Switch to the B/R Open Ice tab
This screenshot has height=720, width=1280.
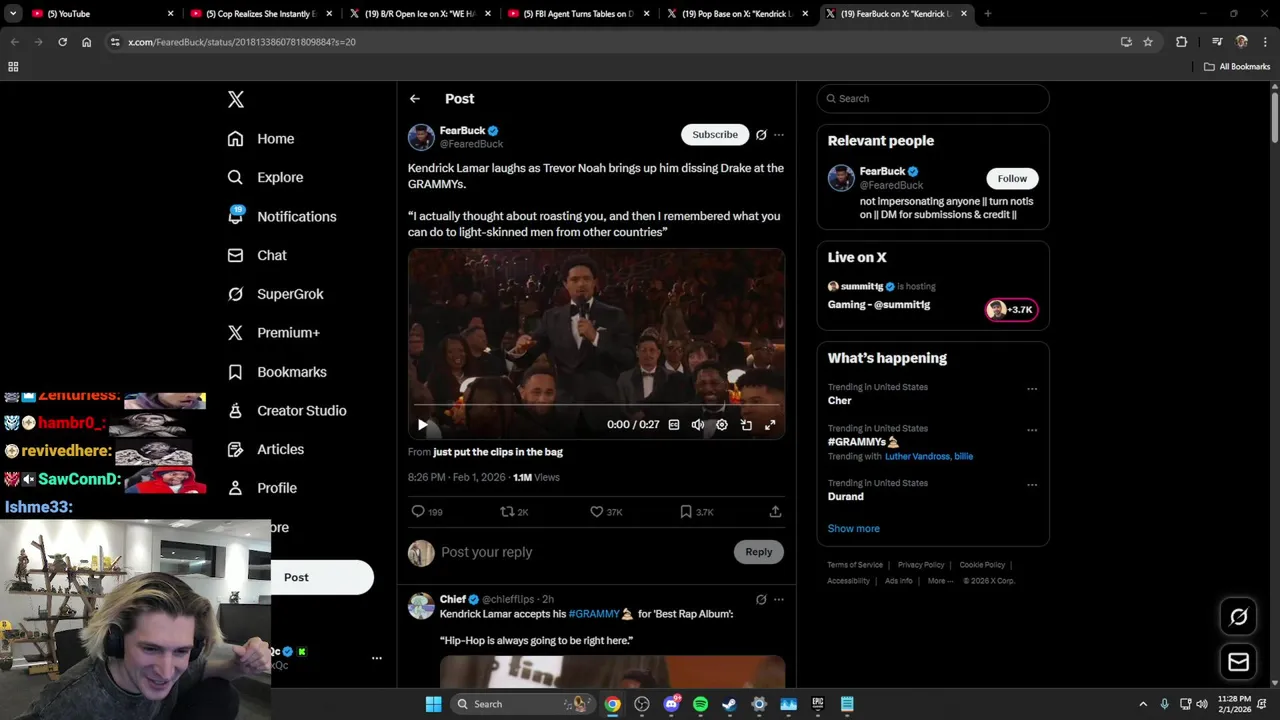coord(420,14)
